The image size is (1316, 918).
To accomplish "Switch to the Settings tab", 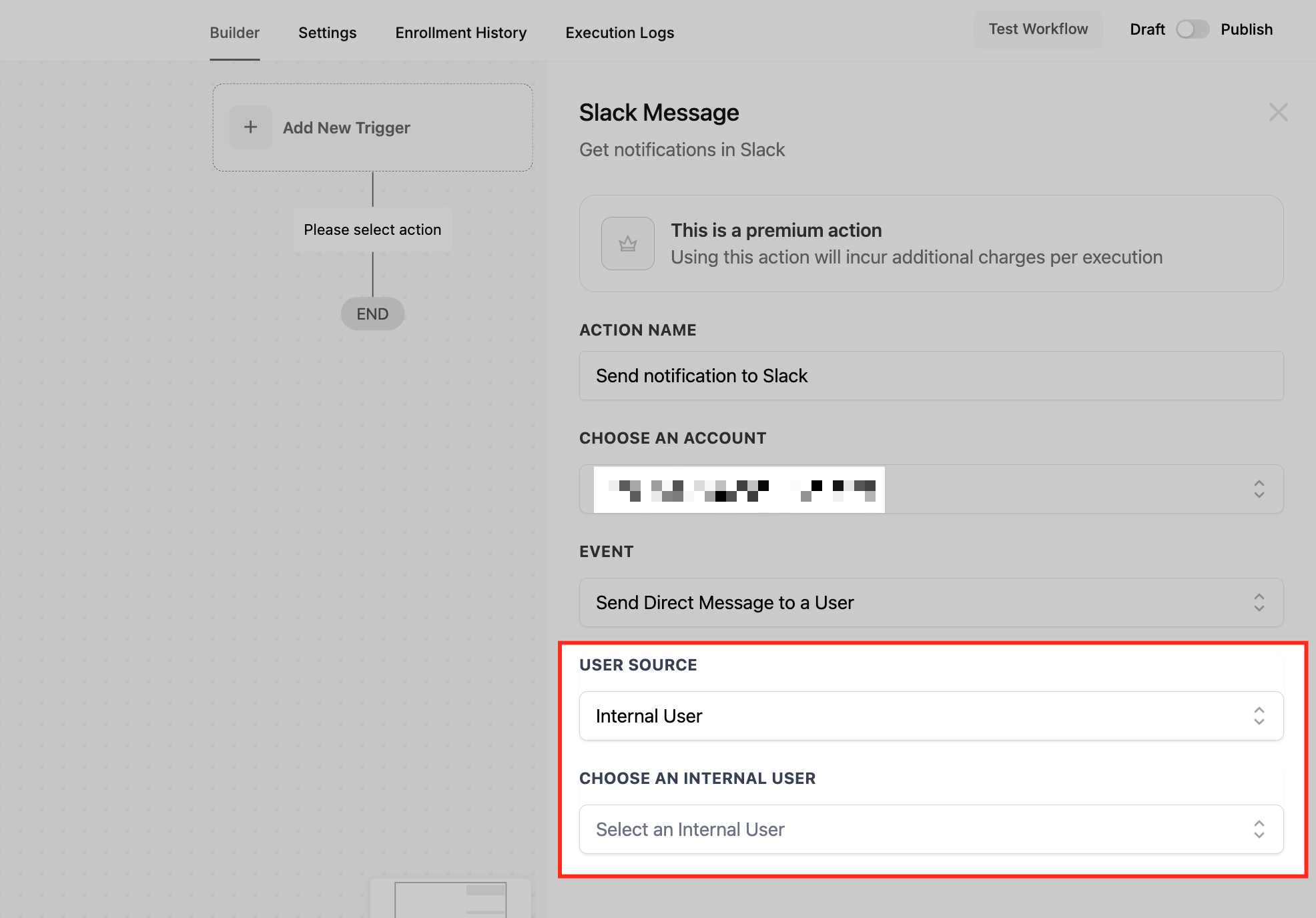I will click(x=327, y=33).
